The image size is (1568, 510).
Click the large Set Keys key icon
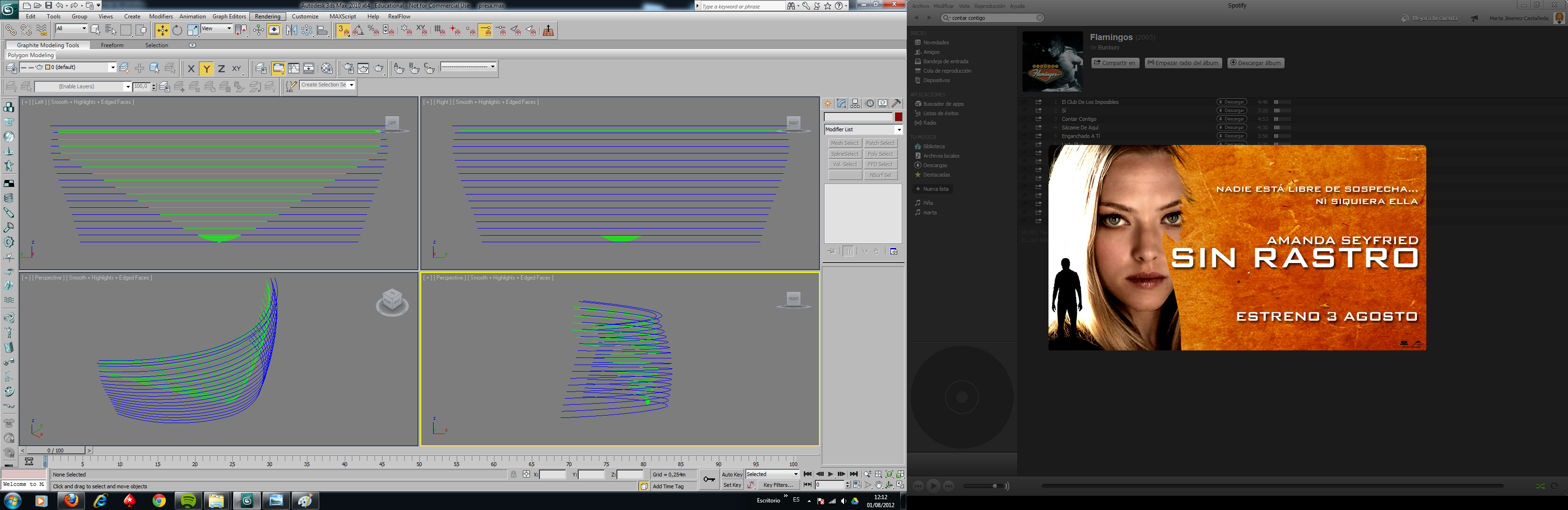coord(709,480)
